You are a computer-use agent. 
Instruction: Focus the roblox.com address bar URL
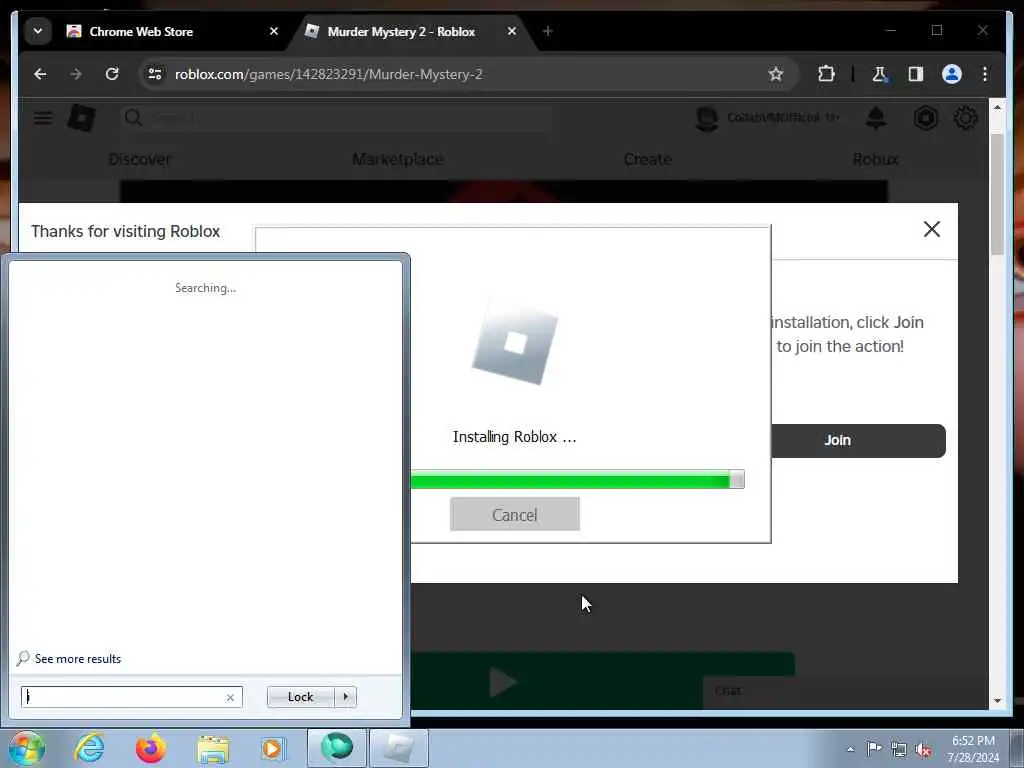coord(328,74)
